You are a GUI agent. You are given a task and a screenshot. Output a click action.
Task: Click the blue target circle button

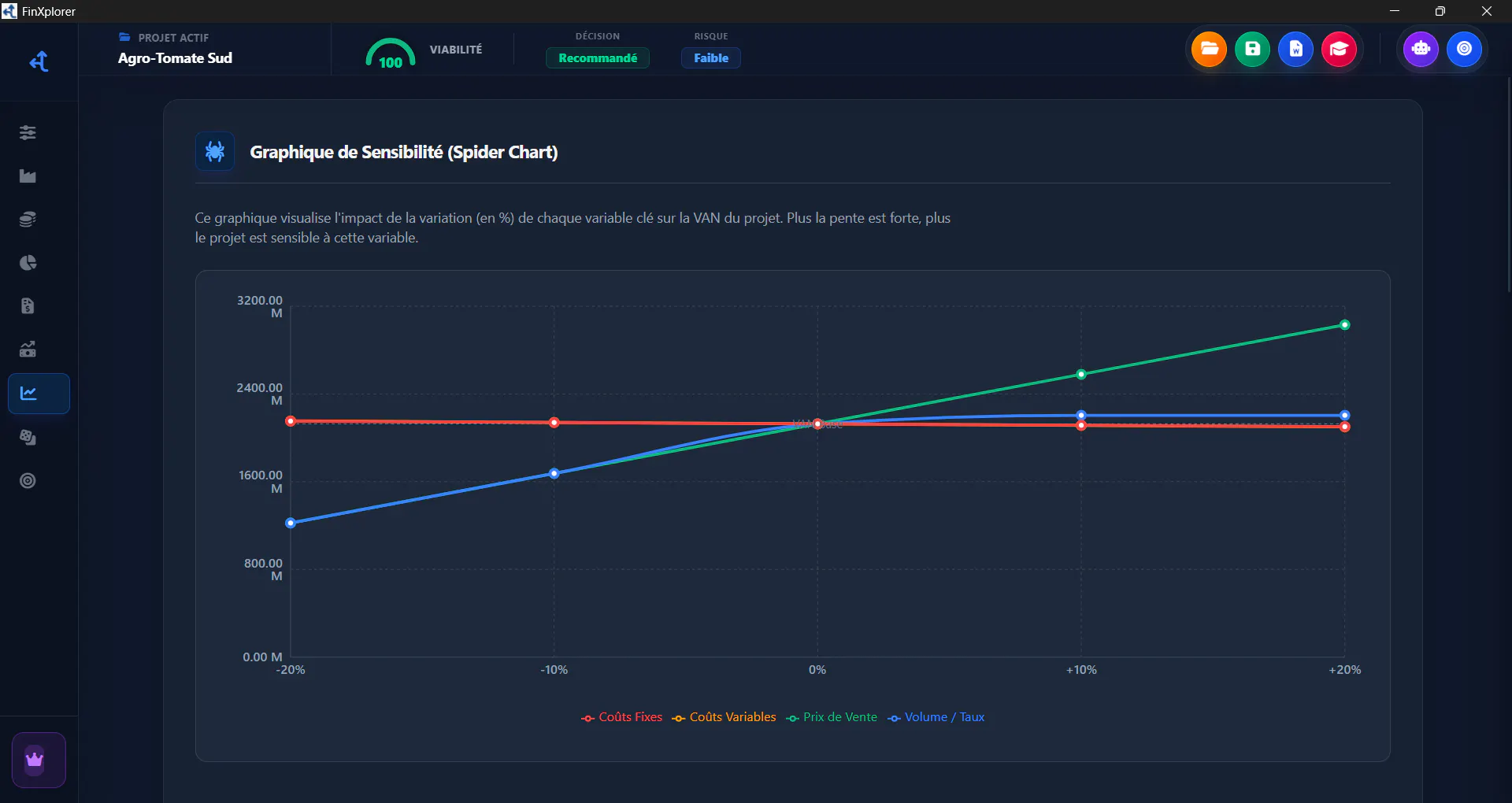1464,49
